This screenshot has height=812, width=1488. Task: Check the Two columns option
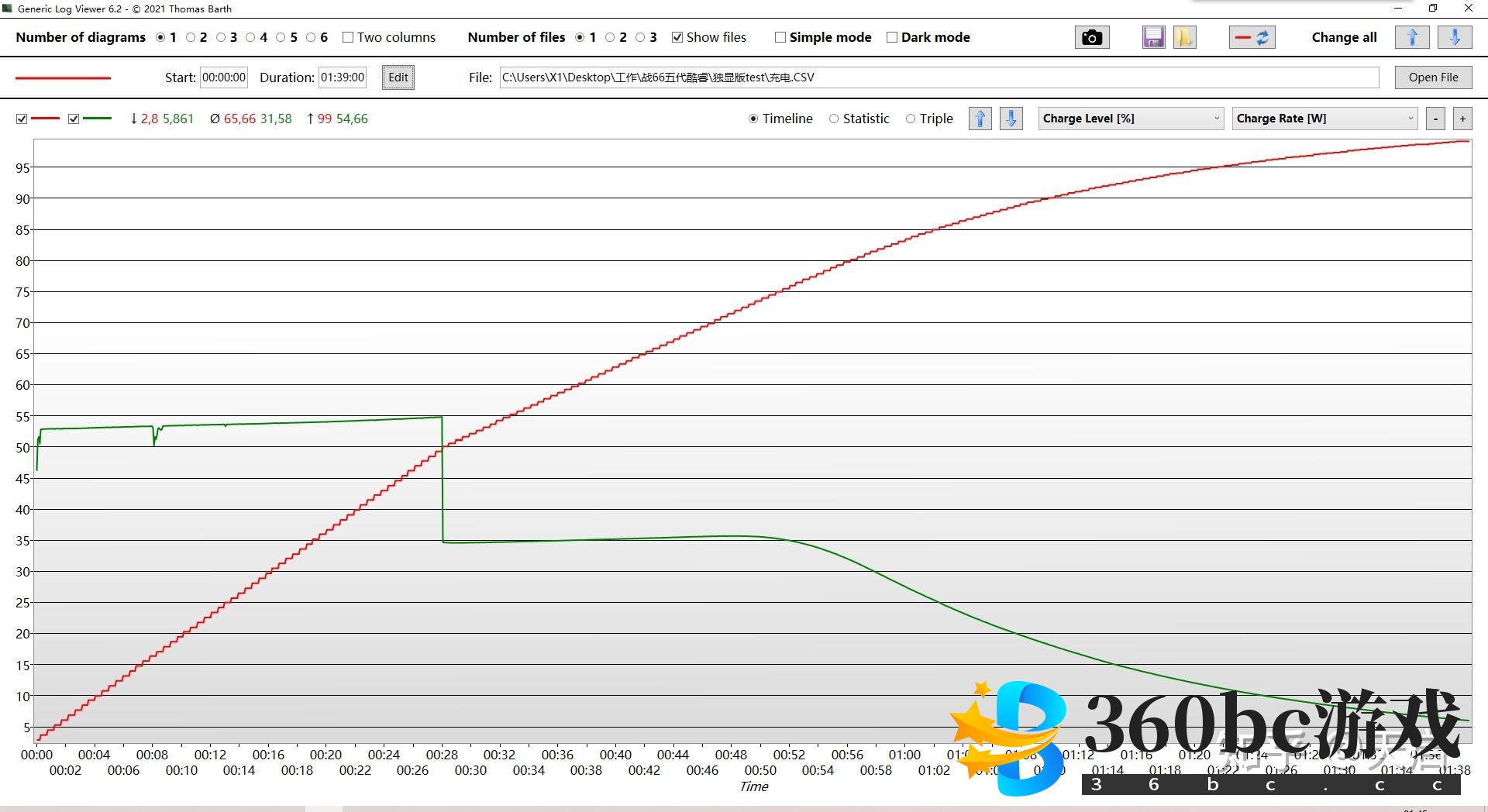[348, 37]
